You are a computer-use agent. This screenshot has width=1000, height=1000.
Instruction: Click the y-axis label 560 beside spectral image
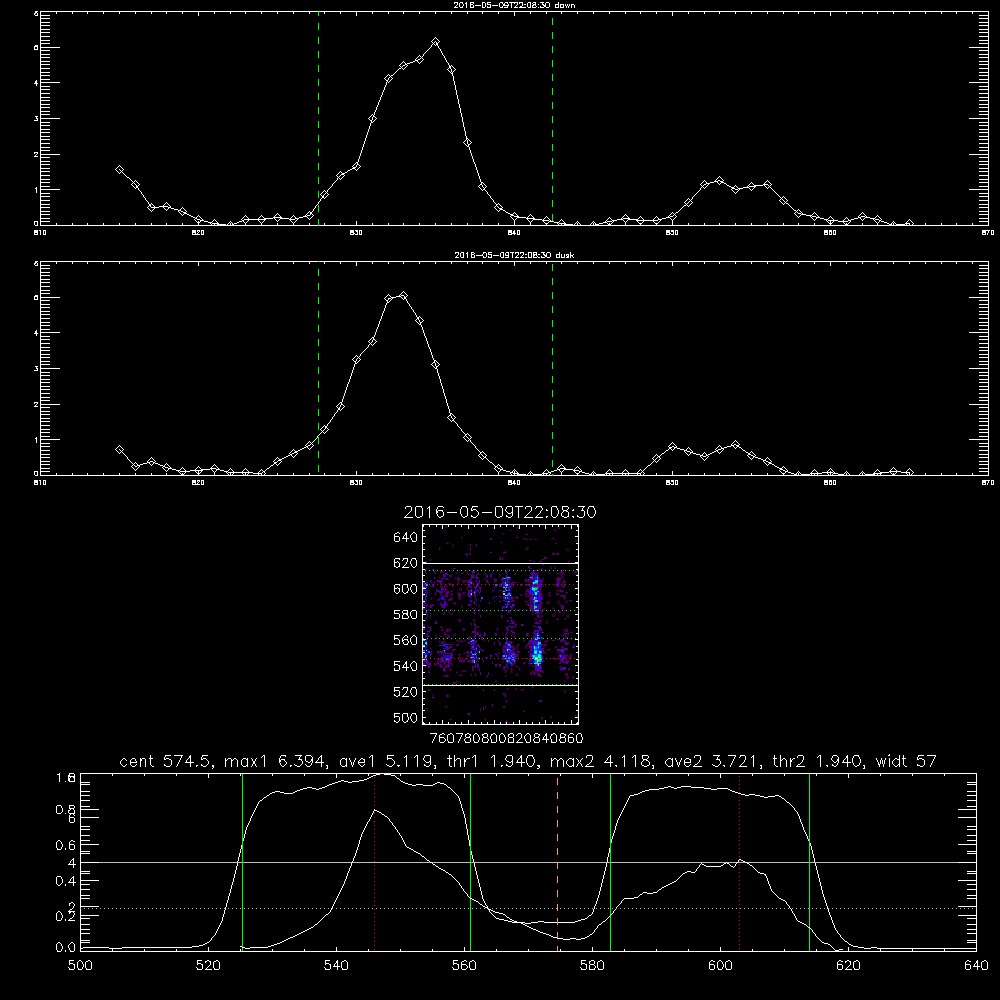pyautogui.click(x=405, y=640)
